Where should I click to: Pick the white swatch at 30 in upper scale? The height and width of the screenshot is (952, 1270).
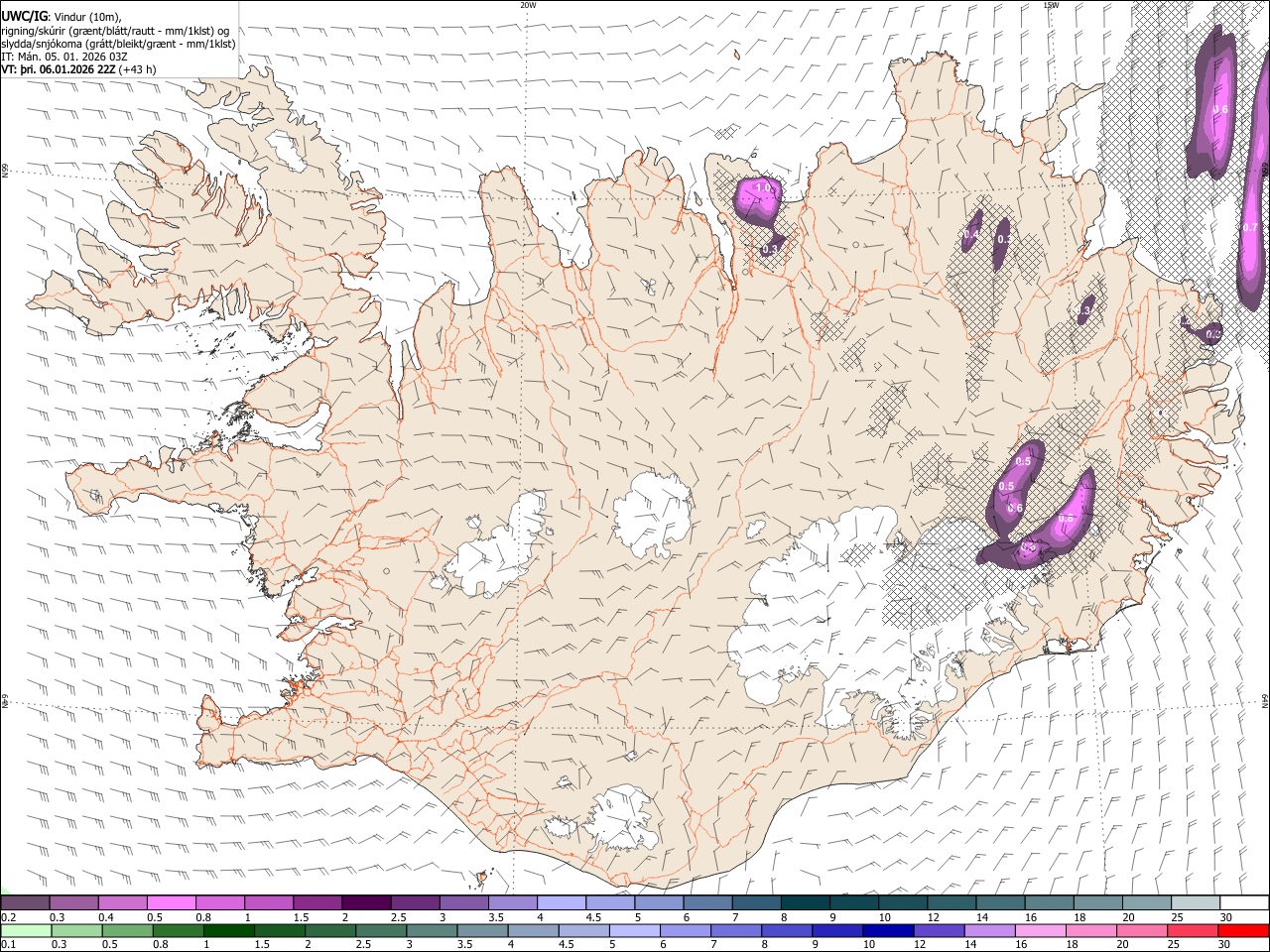pyautogui.click(x=1243, y=903)
